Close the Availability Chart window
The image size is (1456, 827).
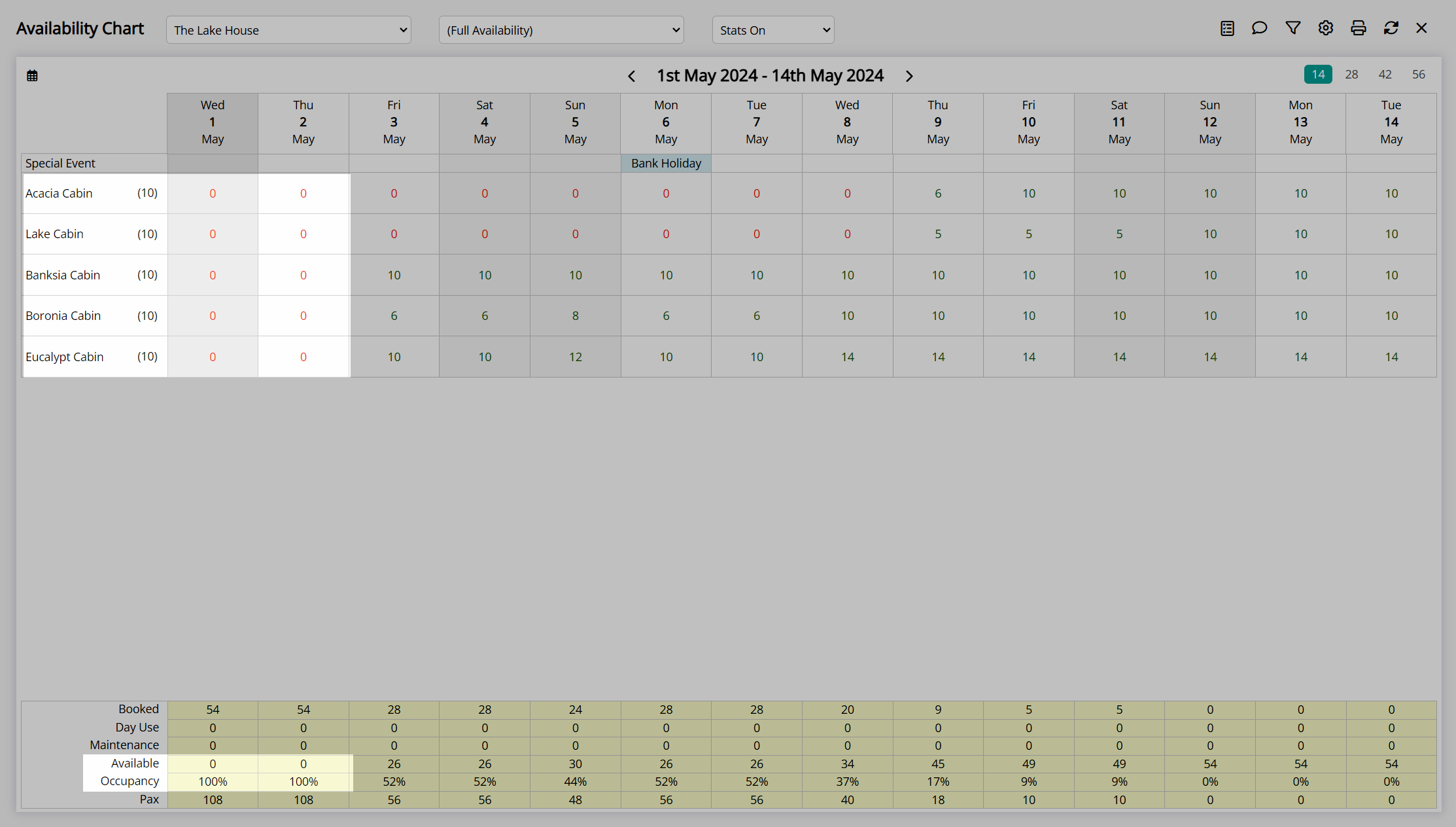click(1421, 28)
